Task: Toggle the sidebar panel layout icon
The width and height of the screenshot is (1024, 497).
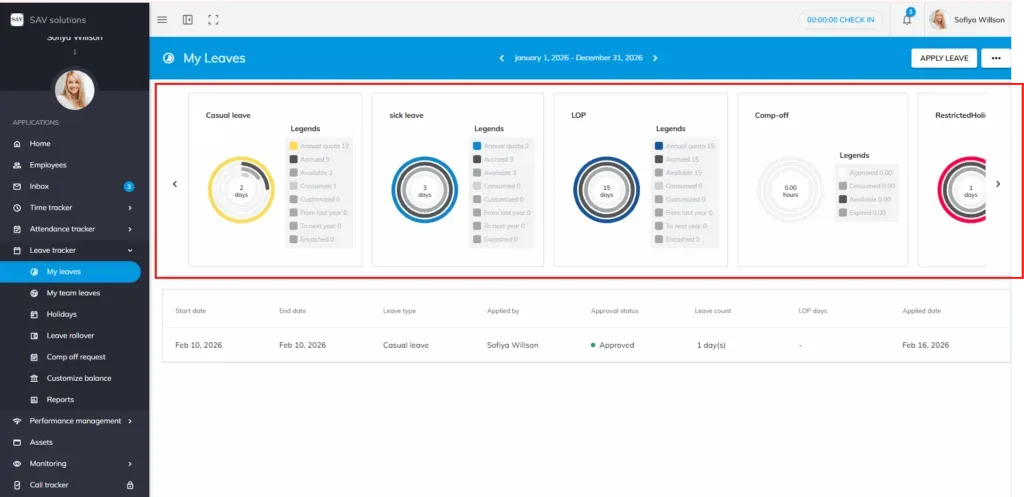Action: tap(187, 20)
